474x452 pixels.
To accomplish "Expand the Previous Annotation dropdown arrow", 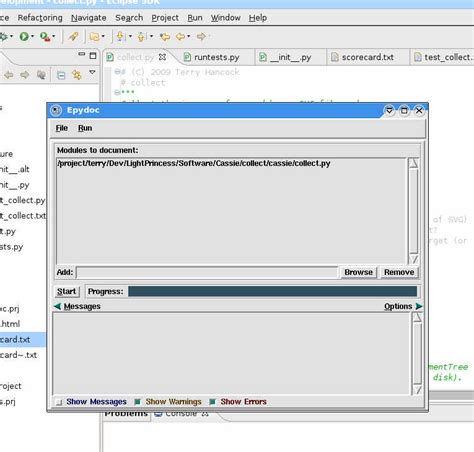I will pyautogui.click(x=151, y=36).
